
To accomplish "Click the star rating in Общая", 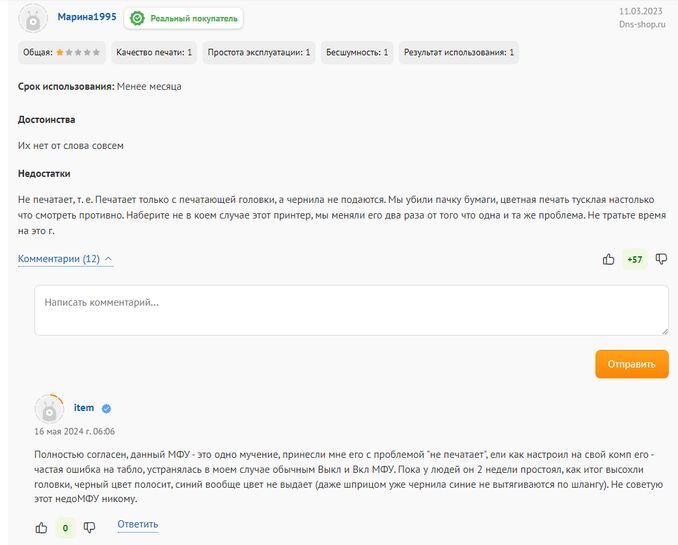I will tap(78, 52).
